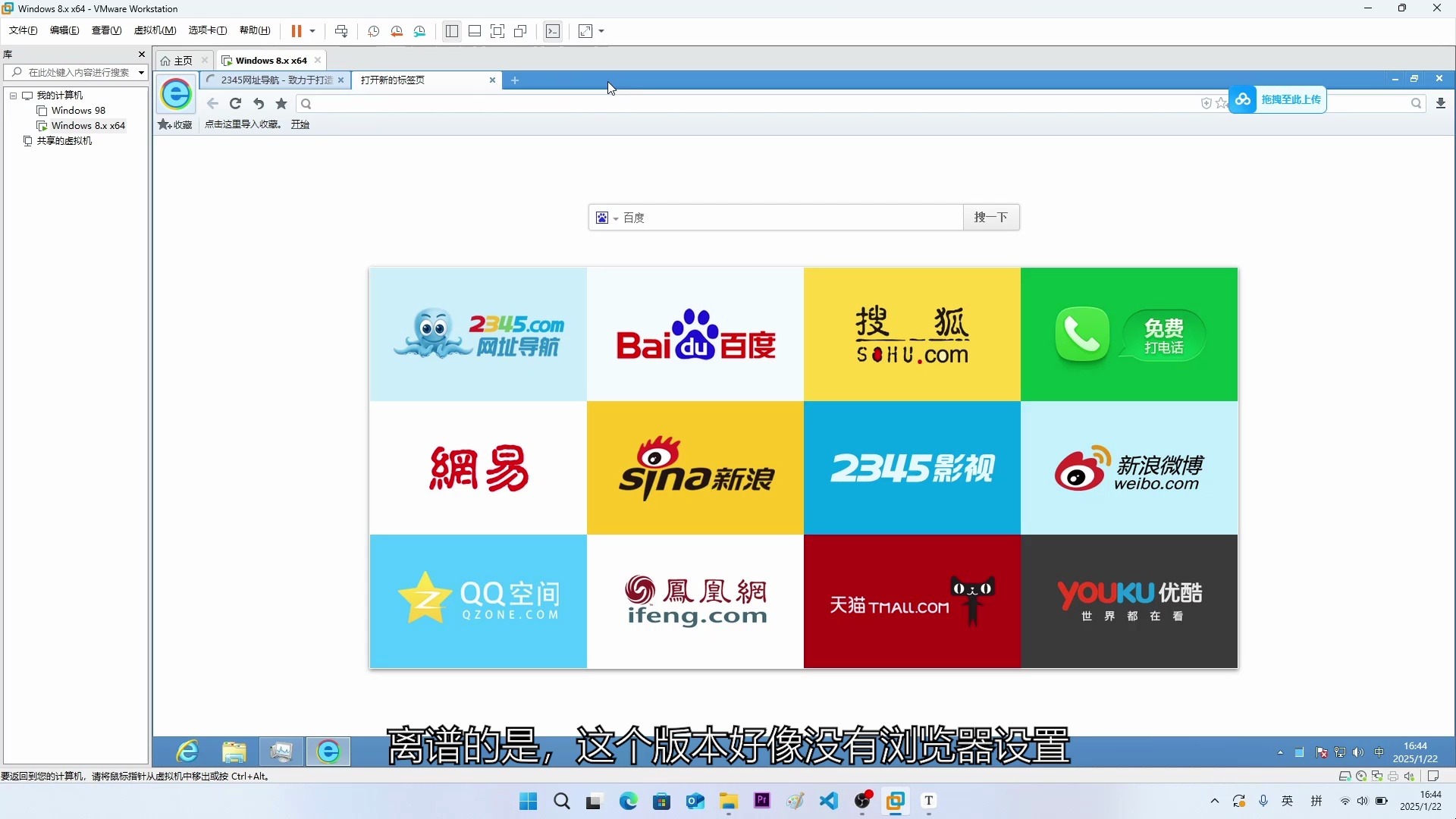
Task: Close the Windows 8.x x64 VMware tab
Action: tap(318, 61)
